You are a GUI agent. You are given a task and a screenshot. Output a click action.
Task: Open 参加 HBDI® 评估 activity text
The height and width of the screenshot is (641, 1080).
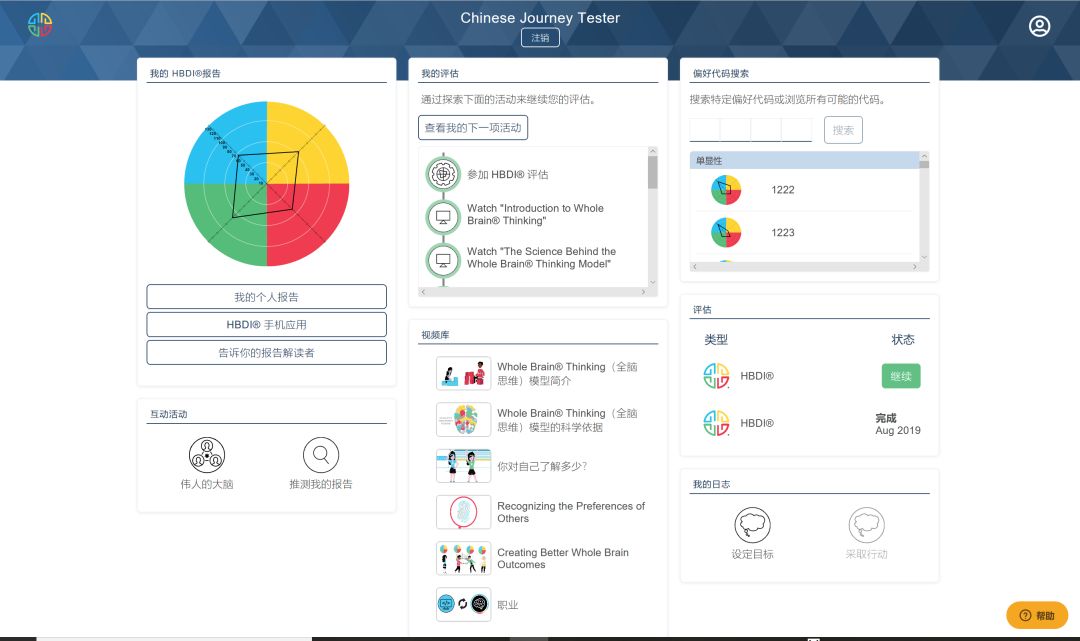pyautogui.click(x=508, y=175)
